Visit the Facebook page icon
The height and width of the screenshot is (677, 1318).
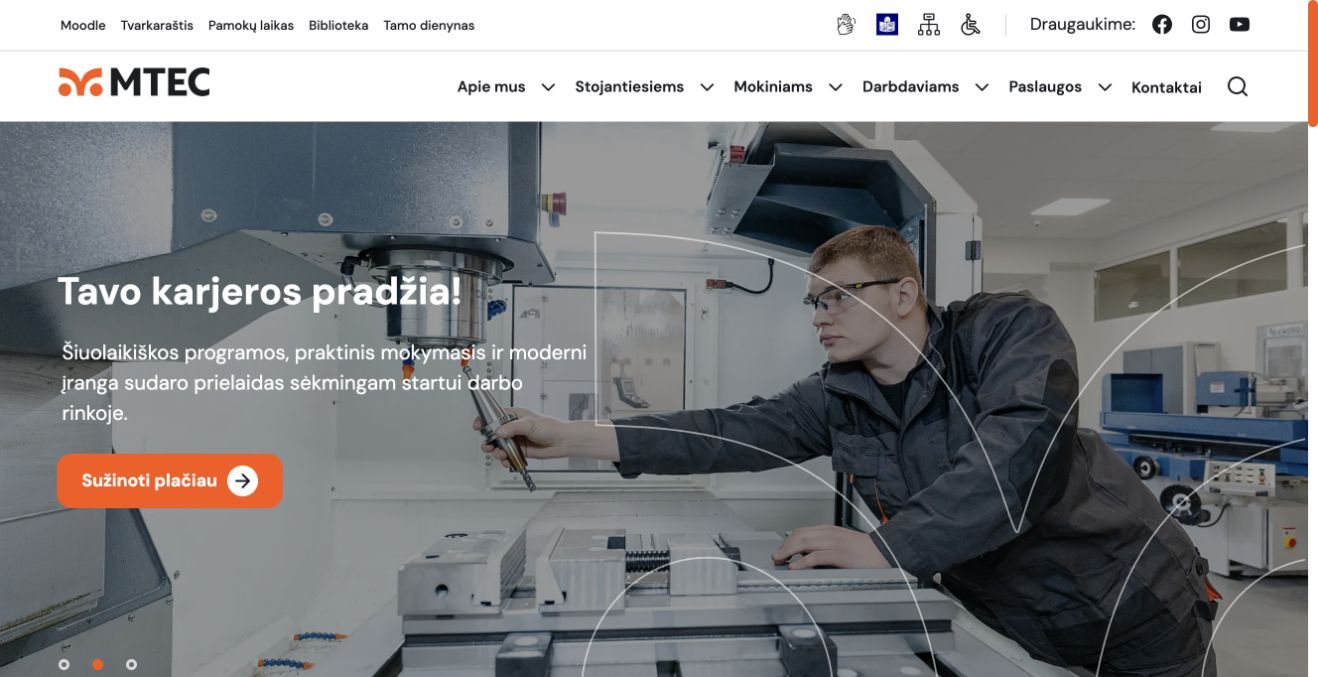(1162, 25)
